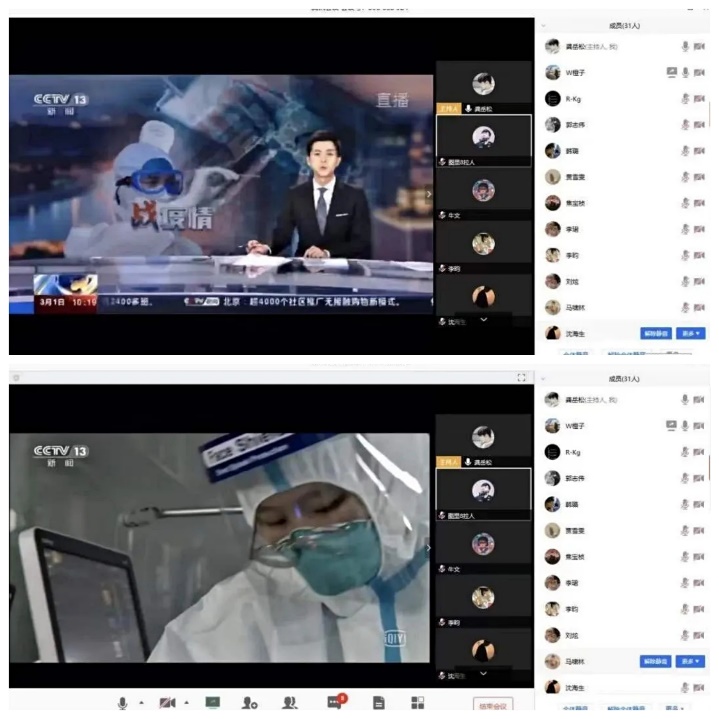Viewport: 719px width, 719px height.
Task: Click screen-share icon in W橙子 row, lower list
Action: (671, 426)
